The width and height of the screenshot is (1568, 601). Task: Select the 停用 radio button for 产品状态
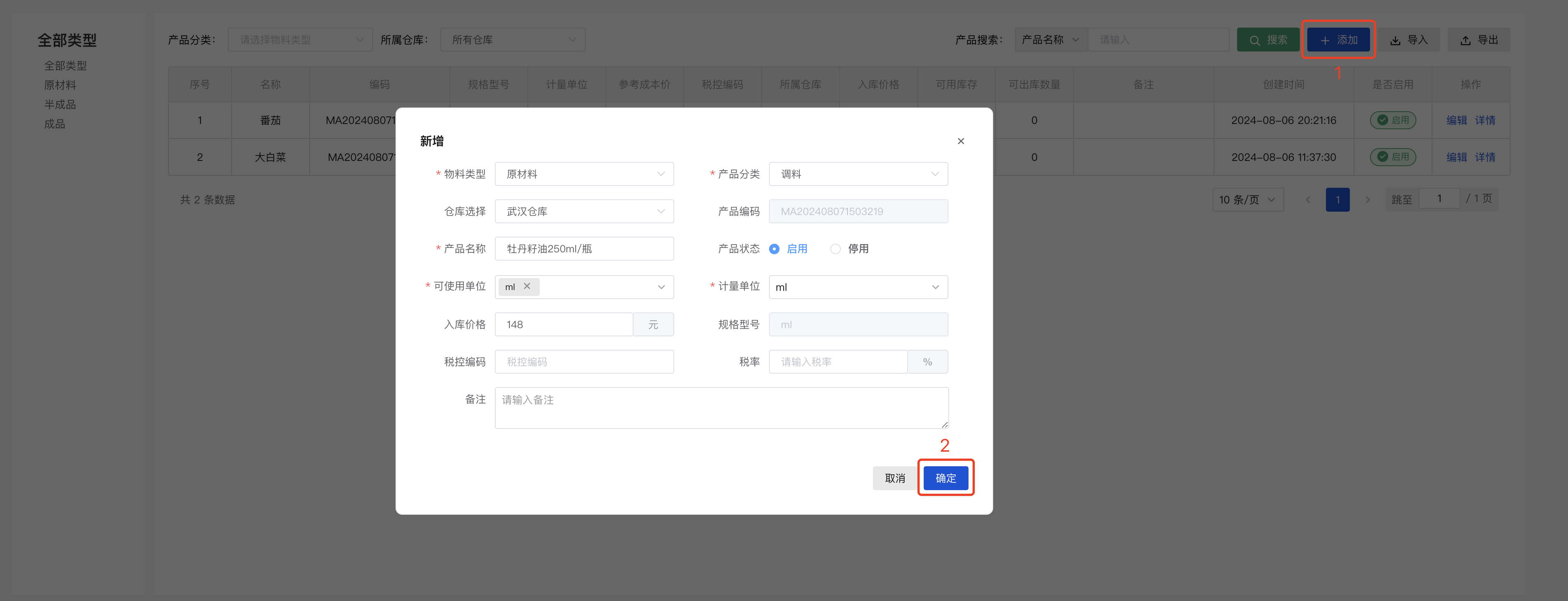click(x=835, y=249)
